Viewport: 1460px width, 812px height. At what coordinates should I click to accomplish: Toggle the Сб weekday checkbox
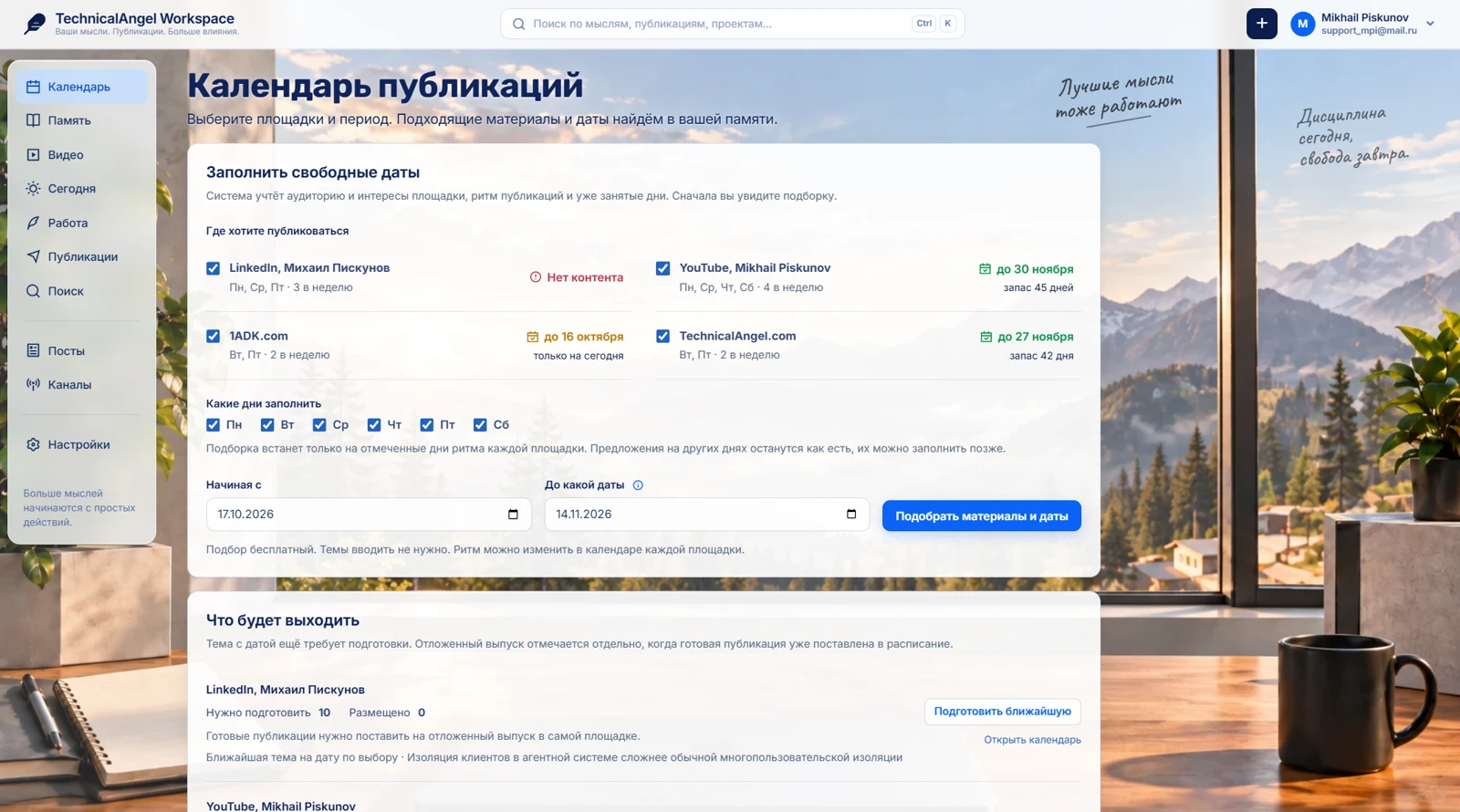[x=480, y=425]
